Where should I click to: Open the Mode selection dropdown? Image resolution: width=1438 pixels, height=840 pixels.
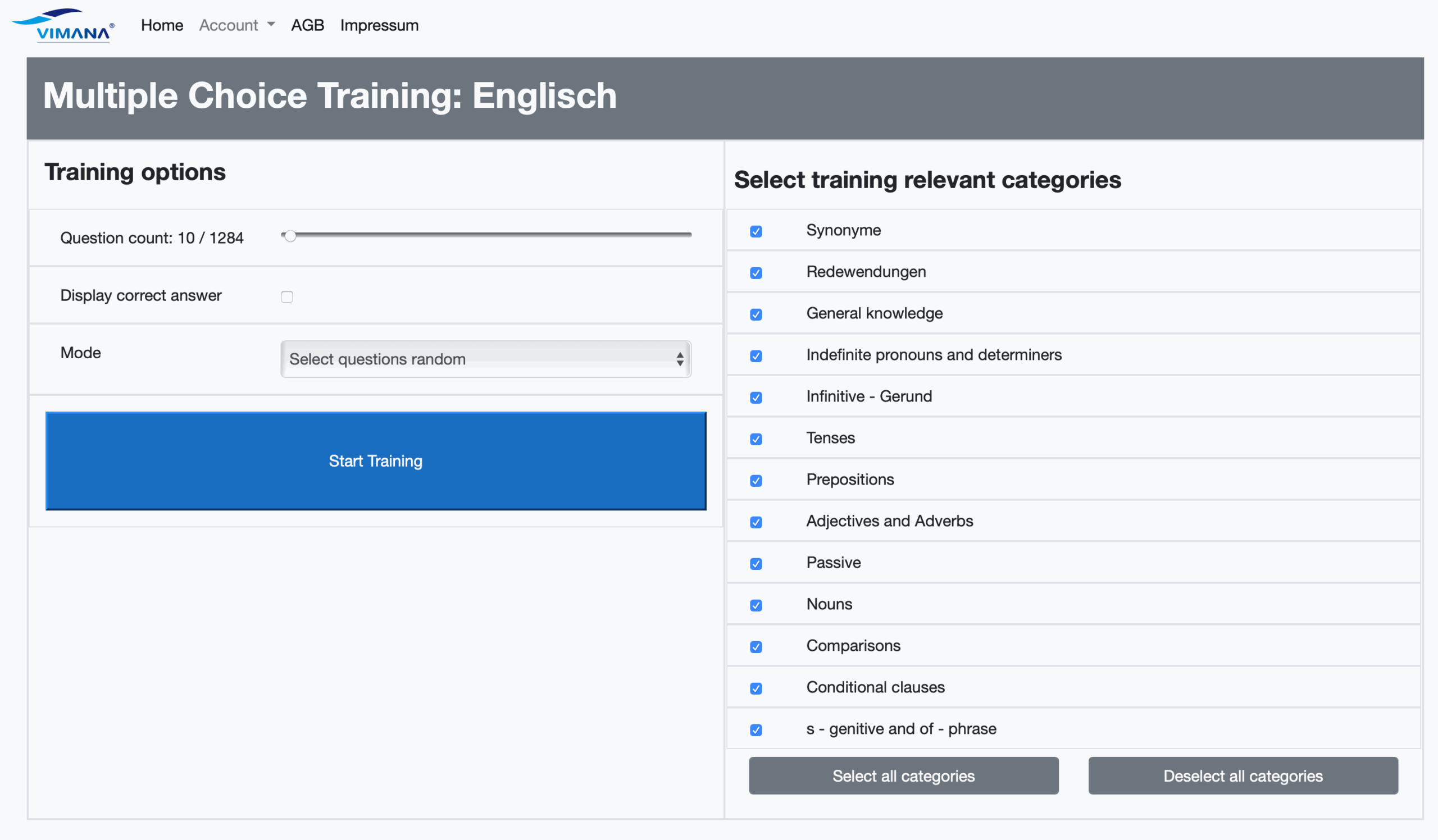[x=485, y=359]
